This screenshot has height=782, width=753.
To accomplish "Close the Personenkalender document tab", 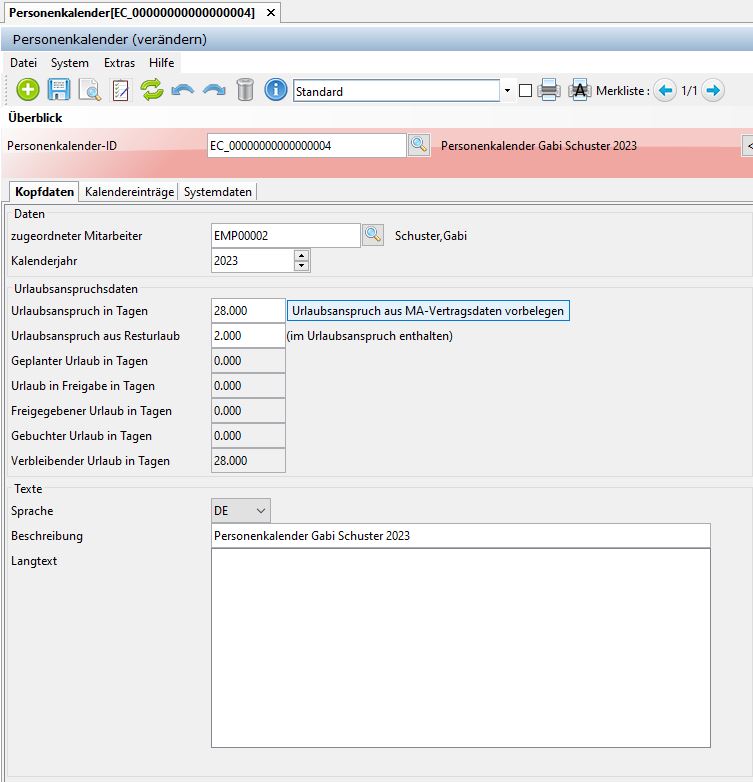I will [270, 12].
